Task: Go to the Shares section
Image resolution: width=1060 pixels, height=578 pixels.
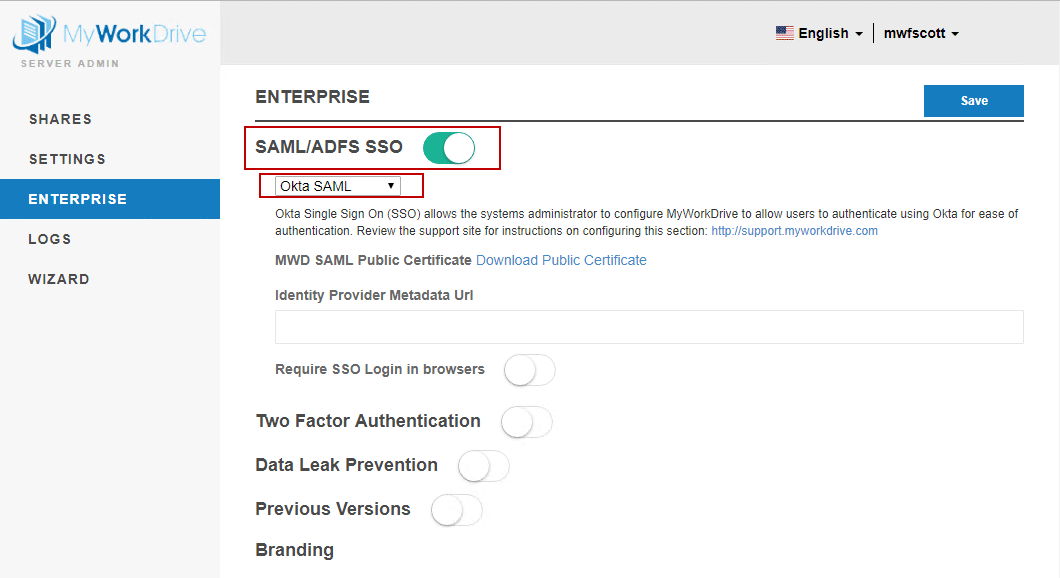Action: click(60, 119)
